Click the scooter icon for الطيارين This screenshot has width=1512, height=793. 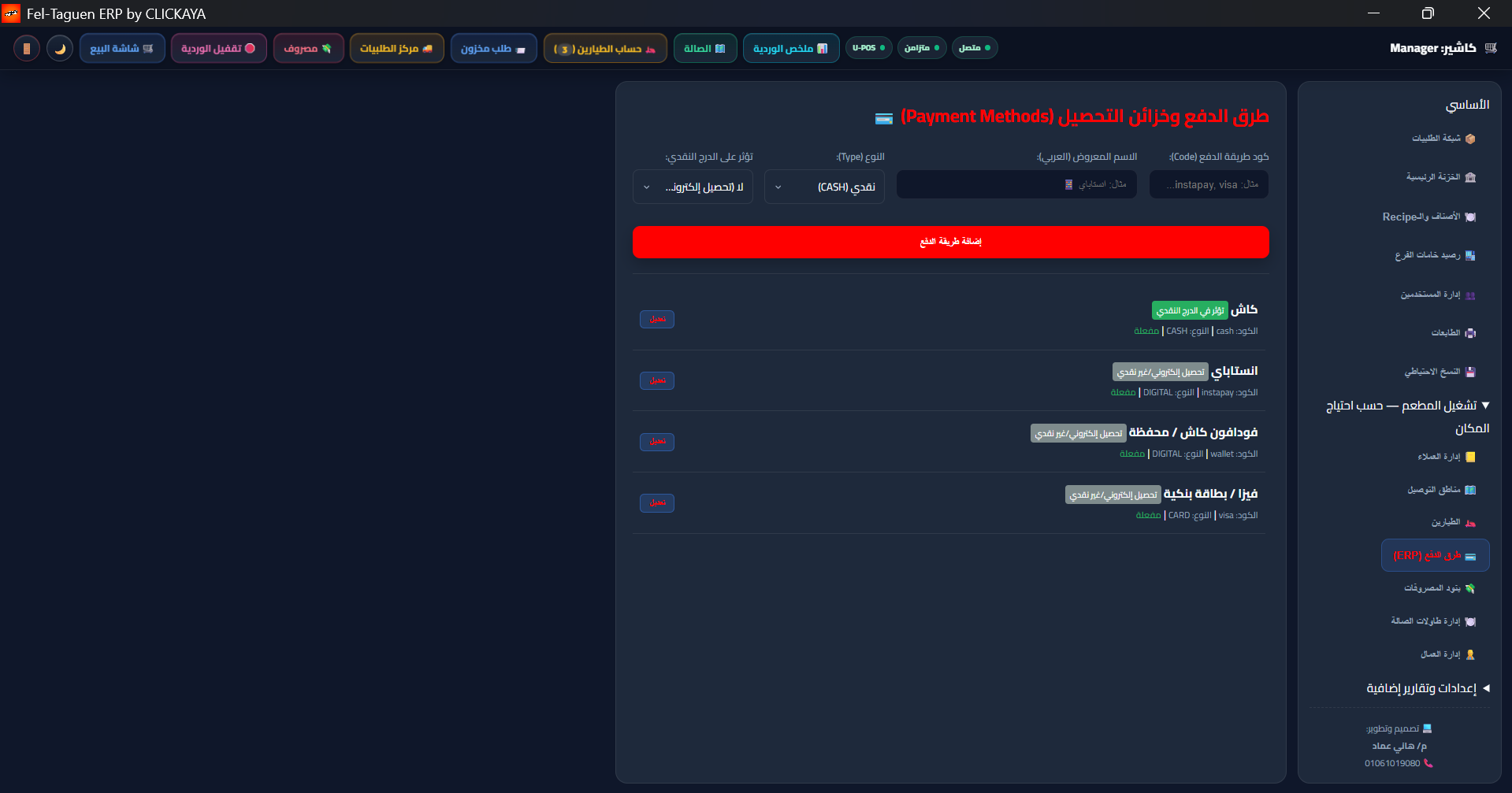[x=1470, y=523]
